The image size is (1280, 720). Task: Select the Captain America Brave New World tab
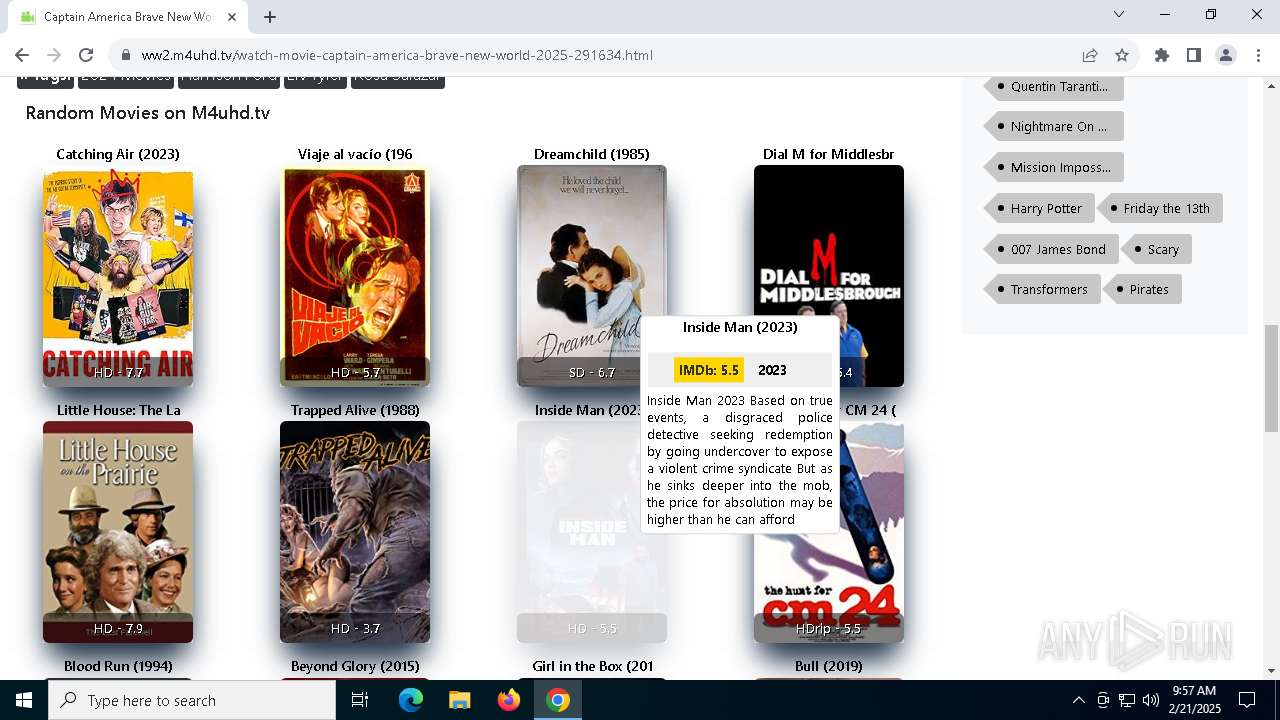[x=128, y=17]
